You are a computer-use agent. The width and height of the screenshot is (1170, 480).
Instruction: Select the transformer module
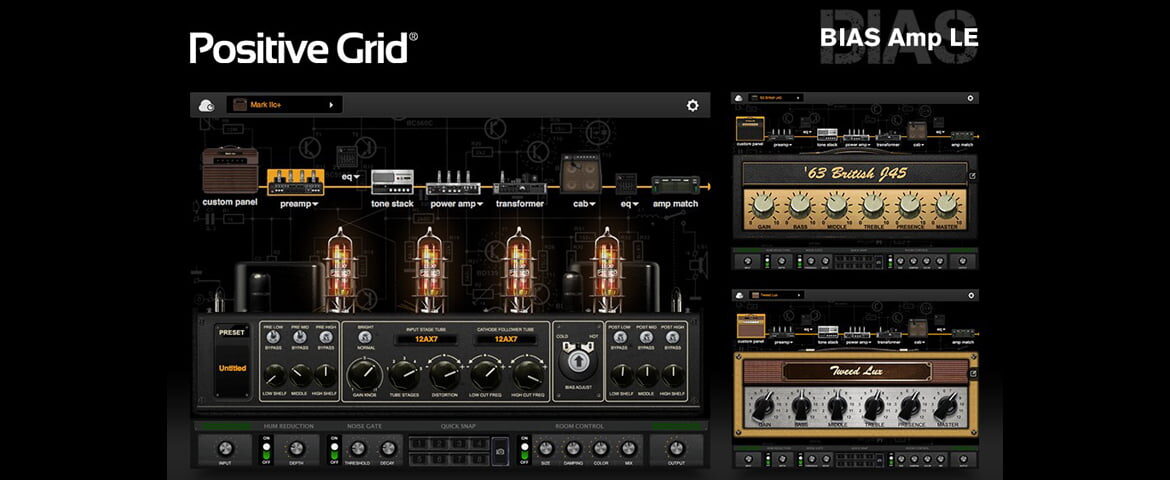coord(520,183)
